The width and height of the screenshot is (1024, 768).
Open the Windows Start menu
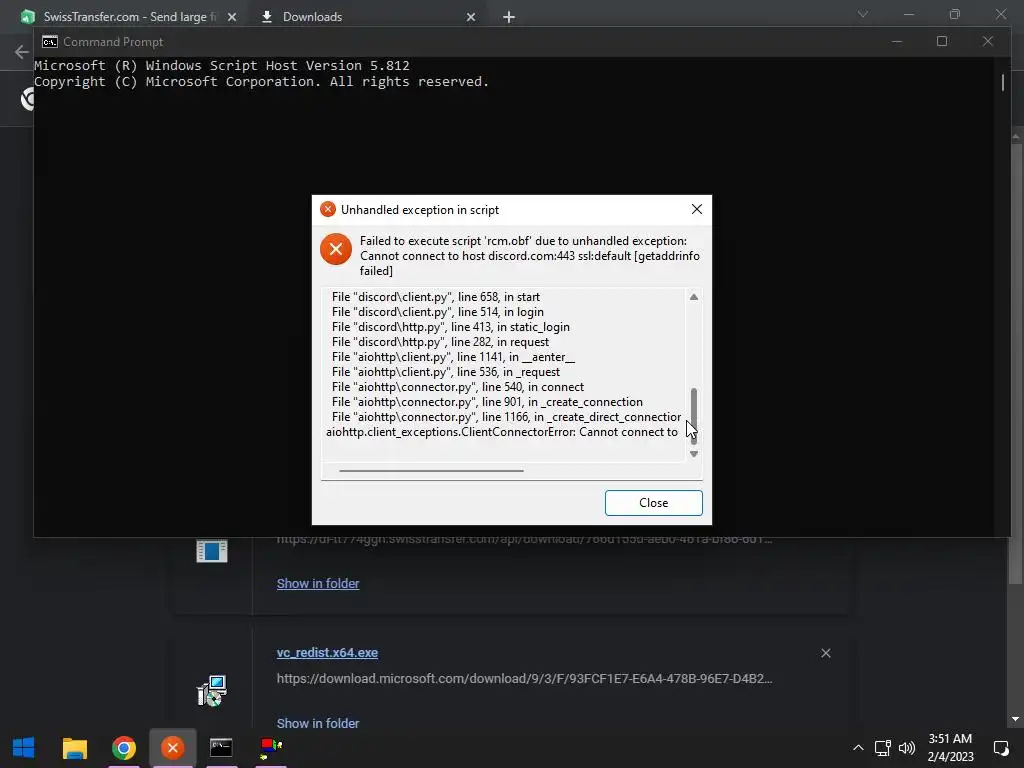(24, 748)
